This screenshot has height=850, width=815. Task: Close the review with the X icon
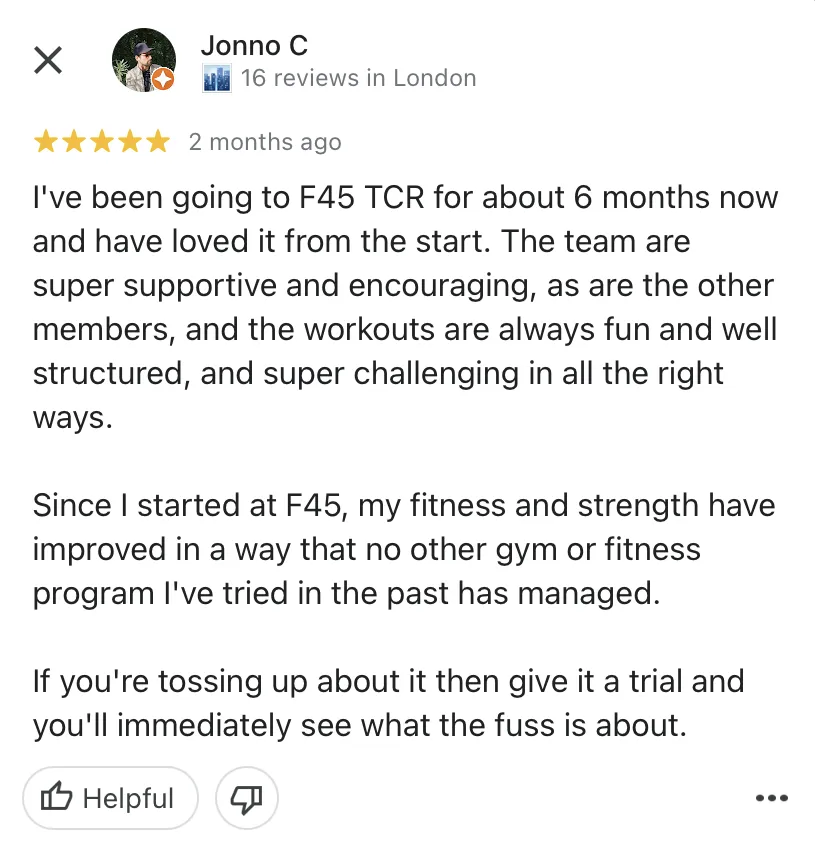tap(48, 60)
